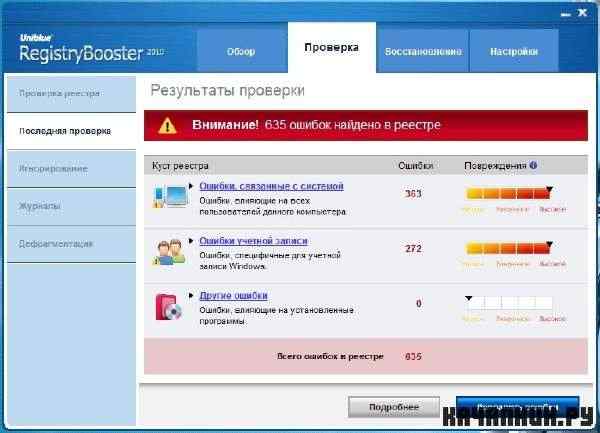The height and width of the screenshot is (433, 600).
Task: Click the Ошибки column header
Action: (416, 166)
